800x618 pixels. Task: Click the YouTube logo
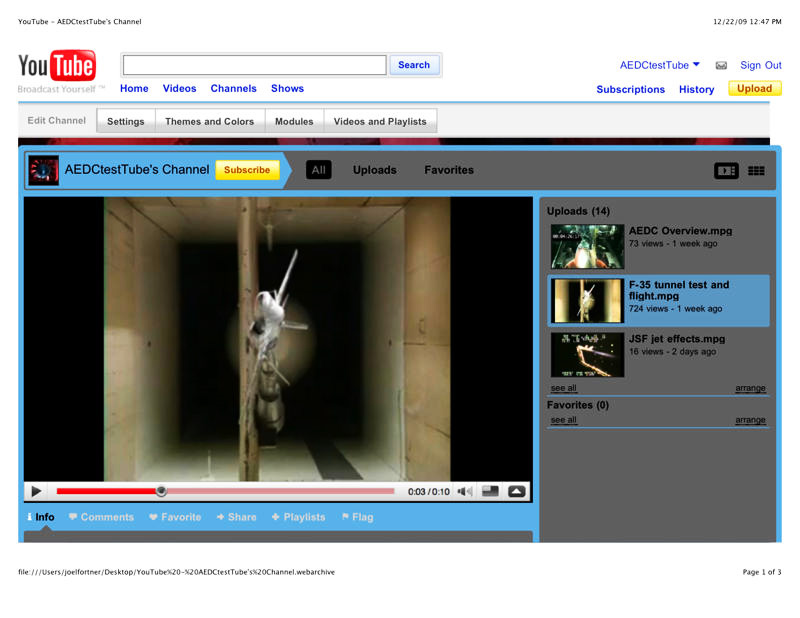[x=57, y=67]
